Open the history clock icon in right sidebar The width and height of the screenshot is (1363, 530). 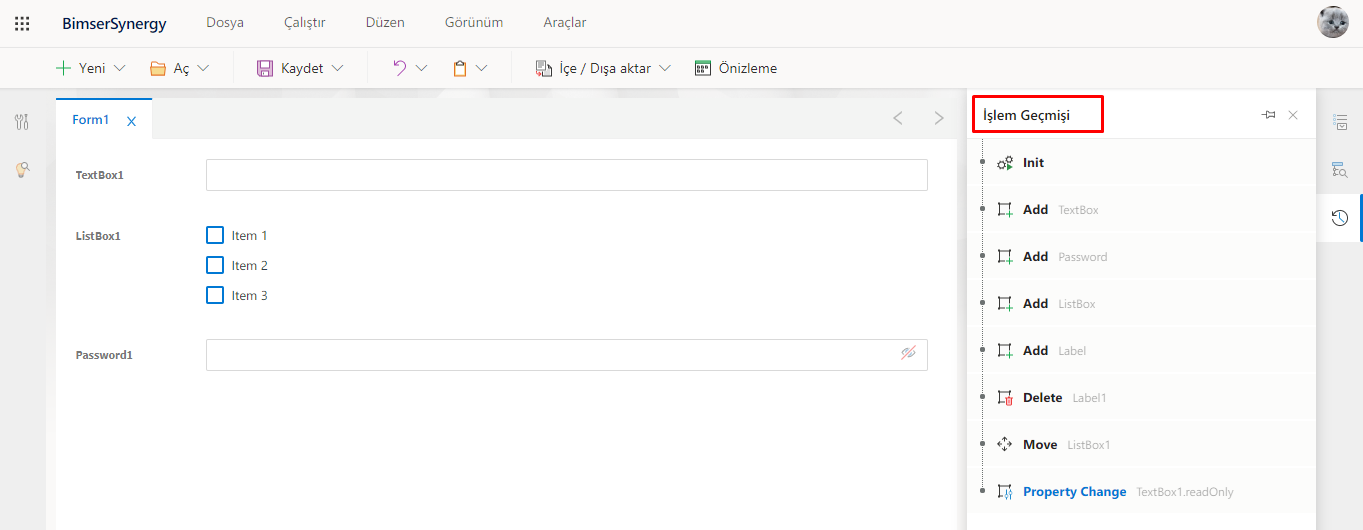pyautogui.click(x=1339, y=218)
